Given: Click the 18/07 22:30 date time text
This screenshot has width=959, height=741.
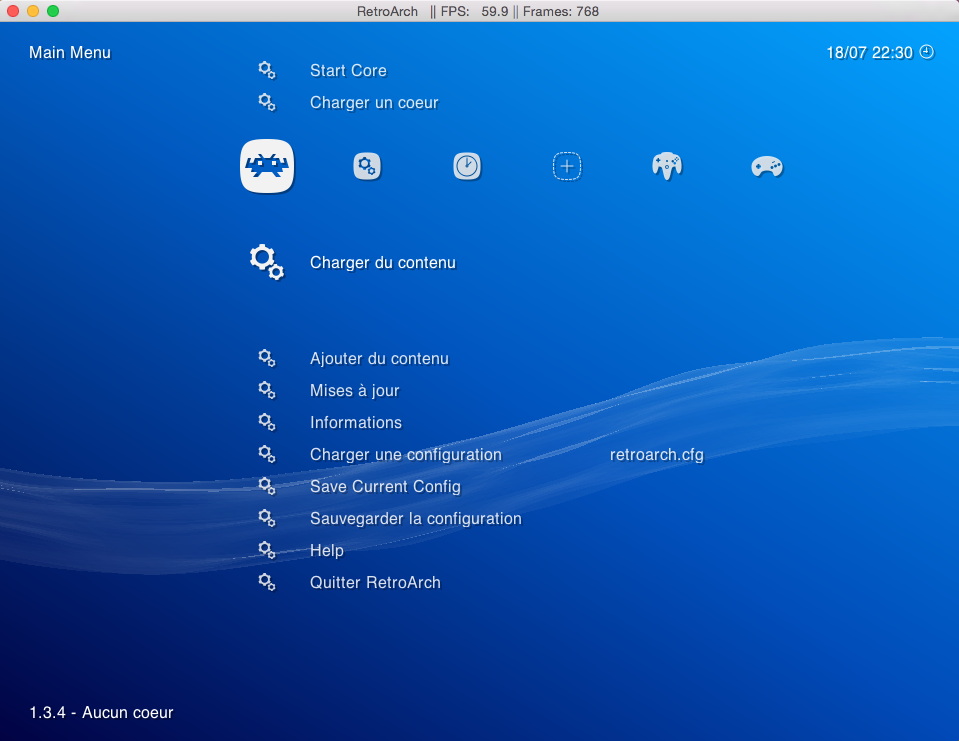Looking at the screenshot, I should [x=870, y=53].
